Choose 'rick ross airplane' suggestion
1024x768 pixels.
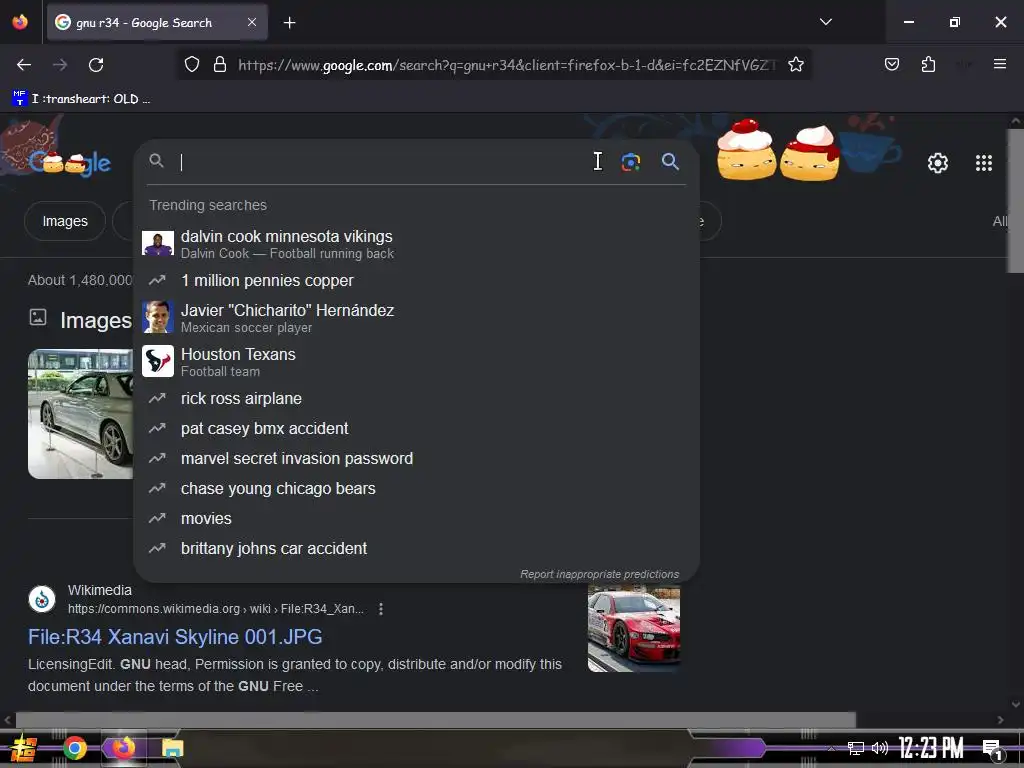[416, 398]
